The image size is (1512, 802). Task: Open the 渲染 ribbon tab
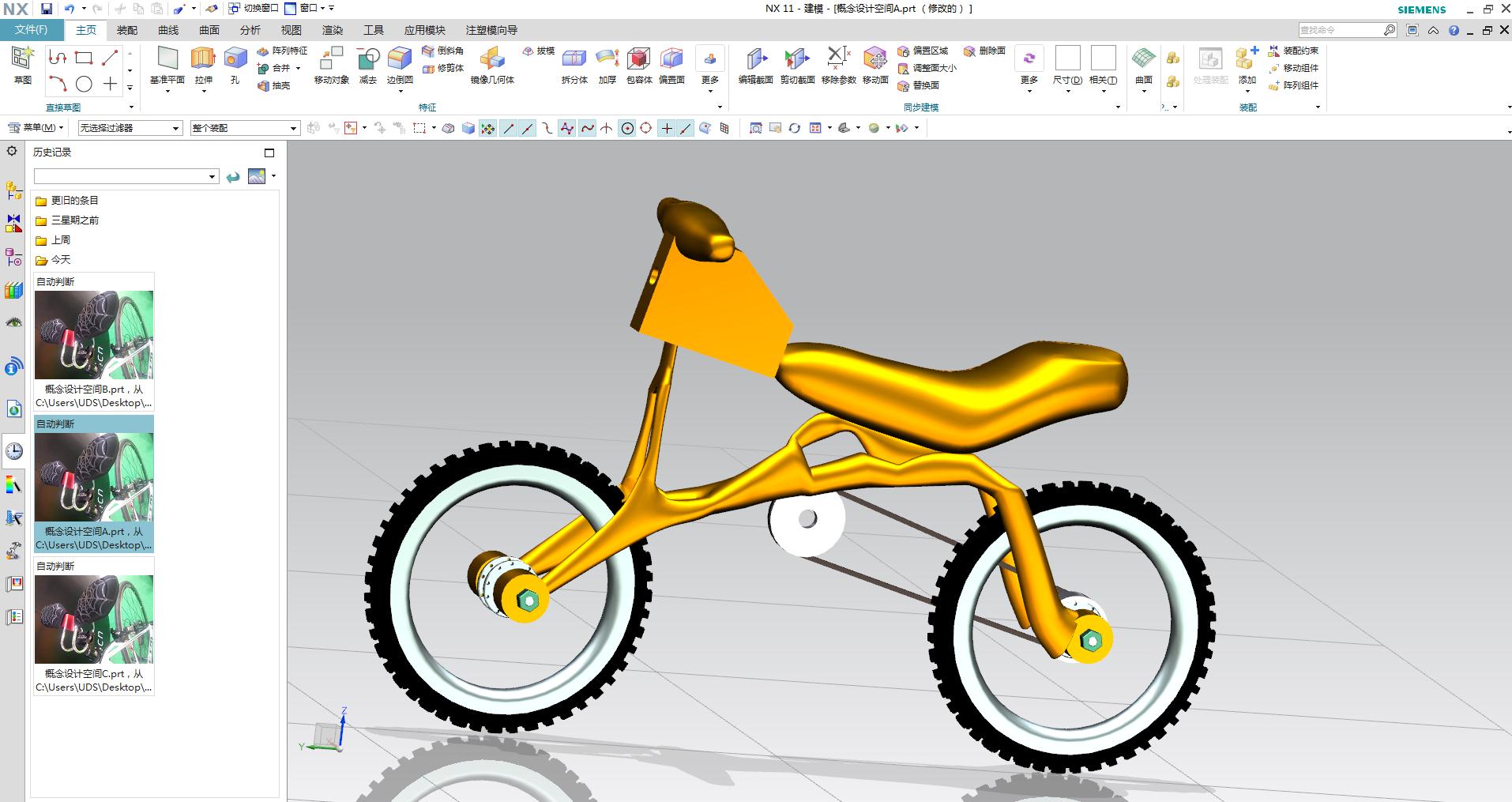pyautogui.click(x=333, y=30)
